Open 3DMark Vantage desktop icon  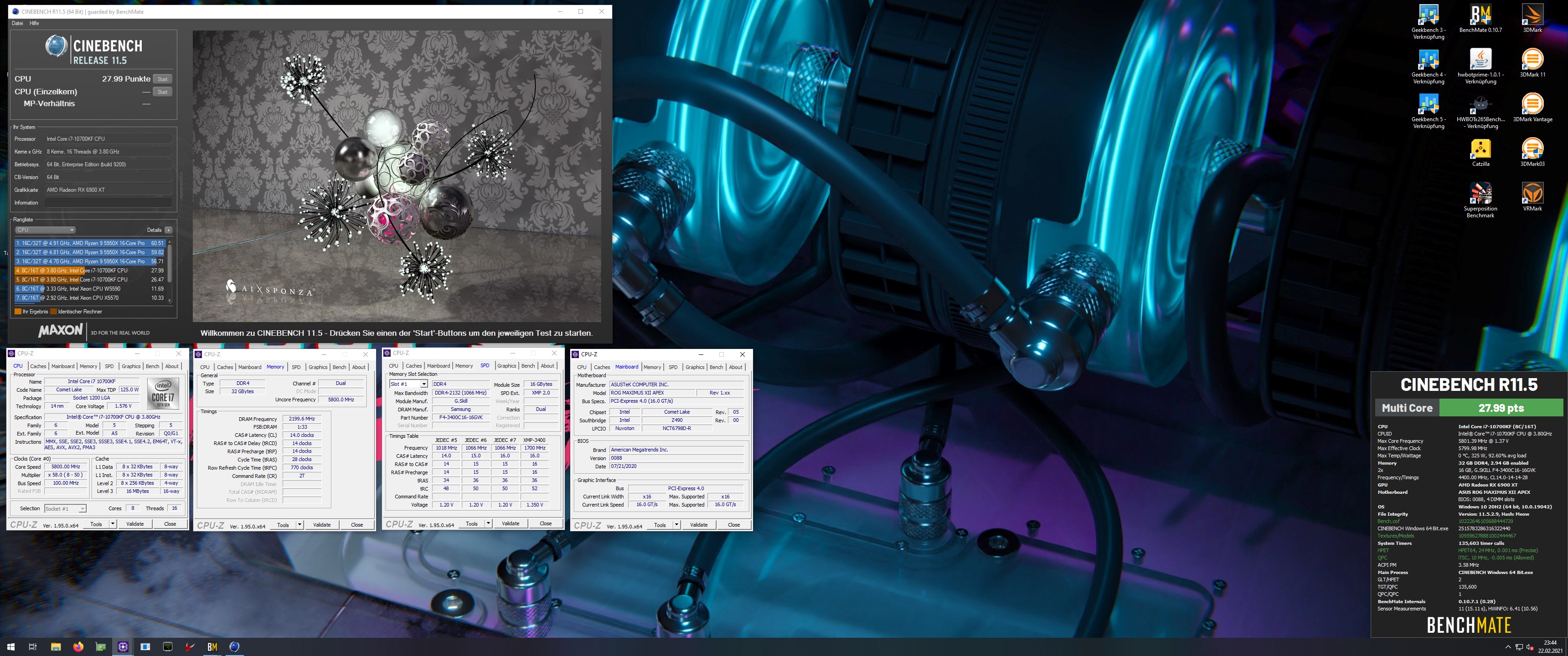(x=1532, y=108)
